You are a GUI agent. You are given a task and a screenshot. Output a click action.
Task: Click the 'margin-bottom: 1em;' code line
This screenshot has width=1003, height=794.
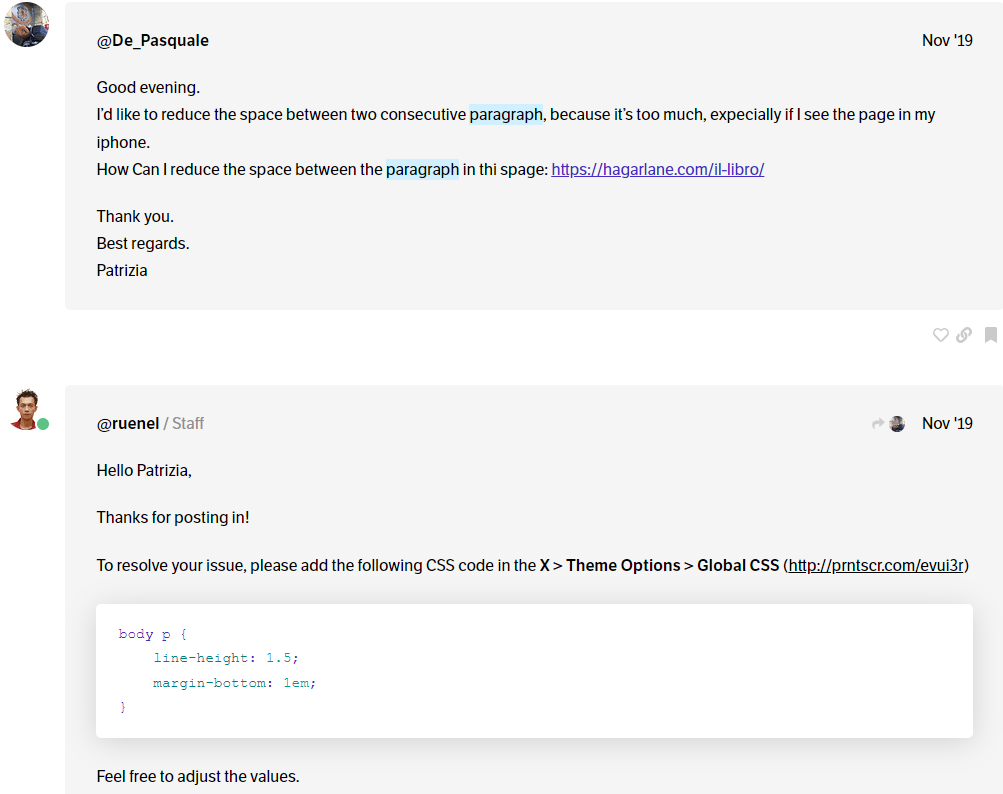[x=234, y=682]
